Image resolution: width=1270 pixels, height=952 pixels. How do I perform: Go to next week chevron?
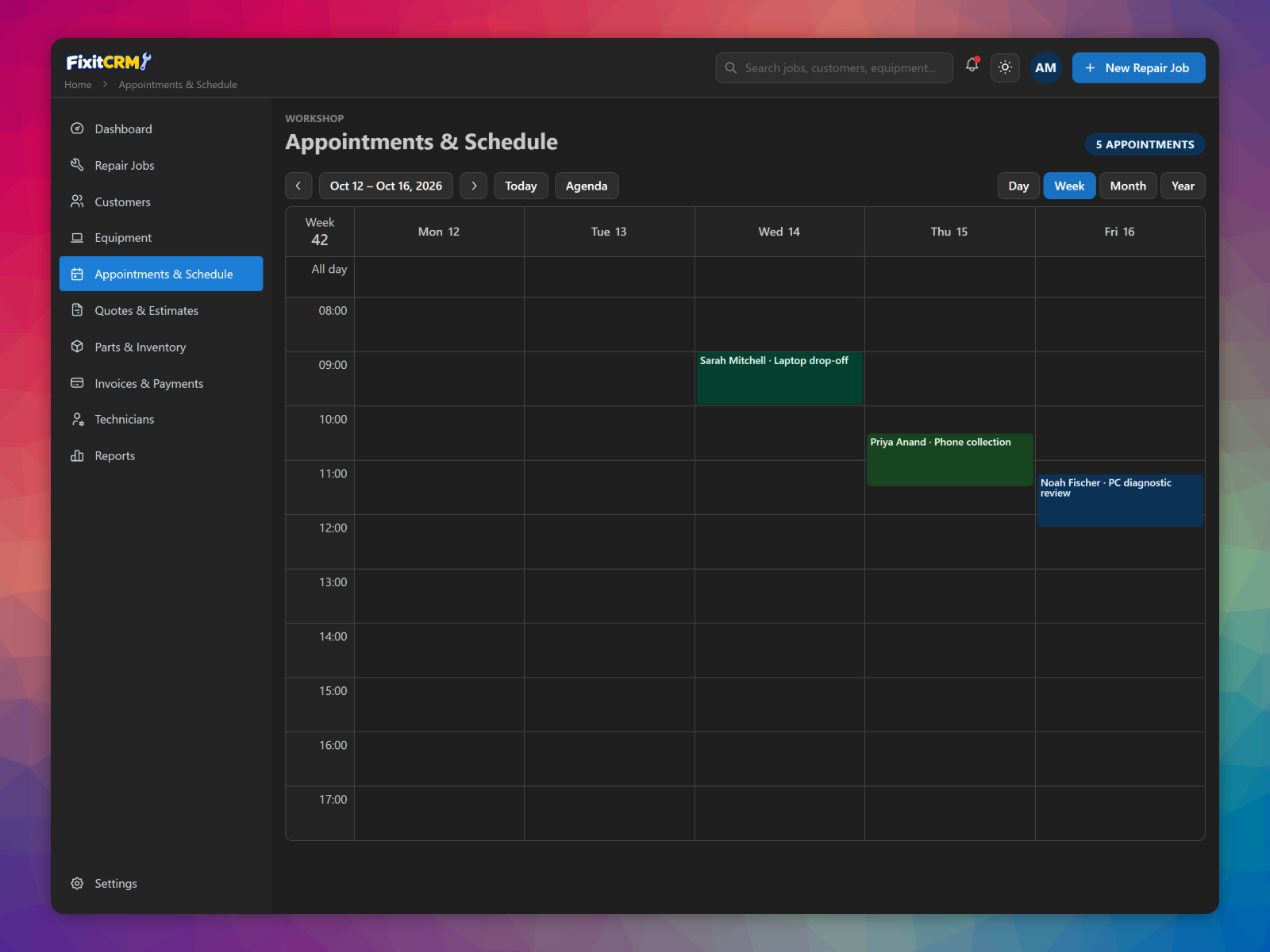(x=474, y=186)
